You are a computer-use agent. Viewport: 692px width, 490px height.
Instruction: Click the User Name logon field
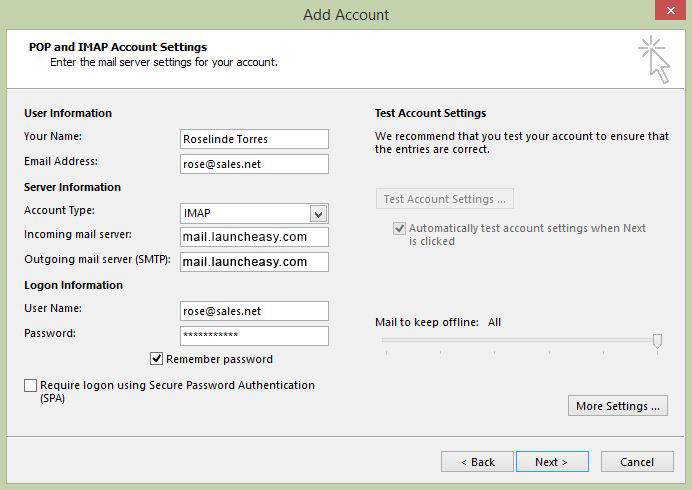click(254, 311)
